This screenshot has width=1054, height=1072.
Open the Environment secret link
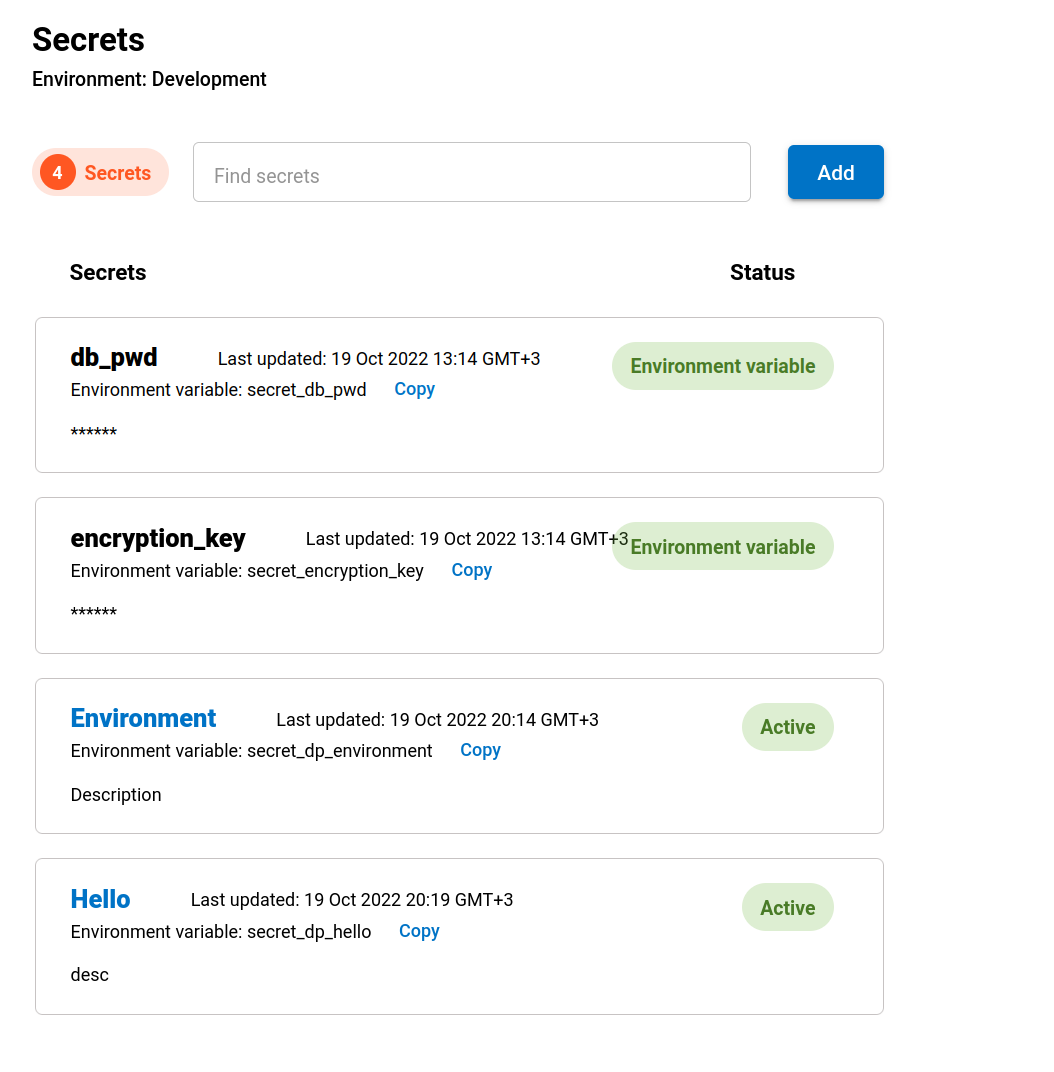143,718
